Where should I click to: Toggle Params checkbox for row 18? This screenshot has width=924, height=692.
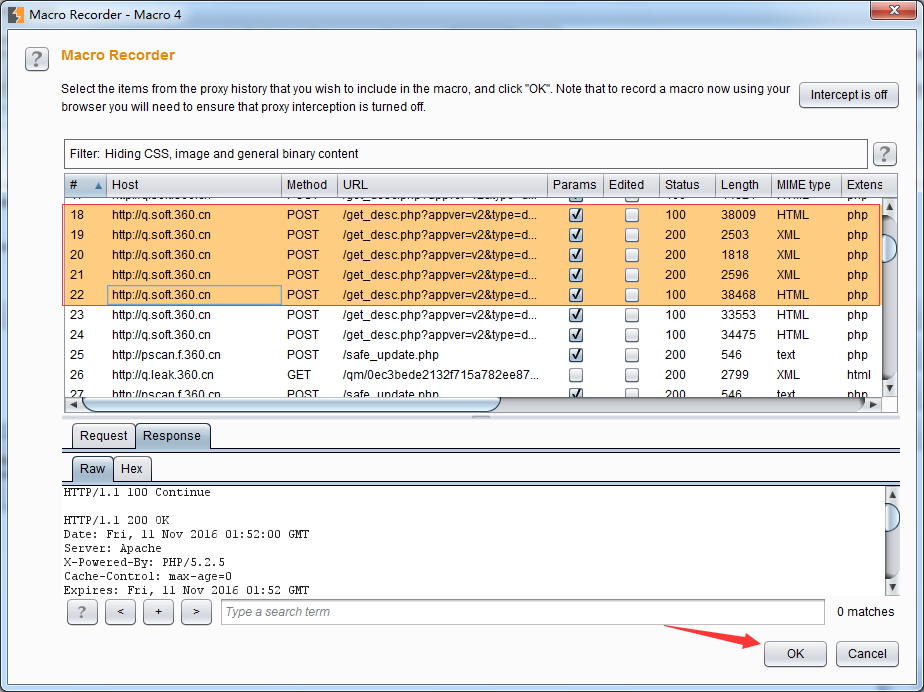pyautogui.click(x=575, y=215)
